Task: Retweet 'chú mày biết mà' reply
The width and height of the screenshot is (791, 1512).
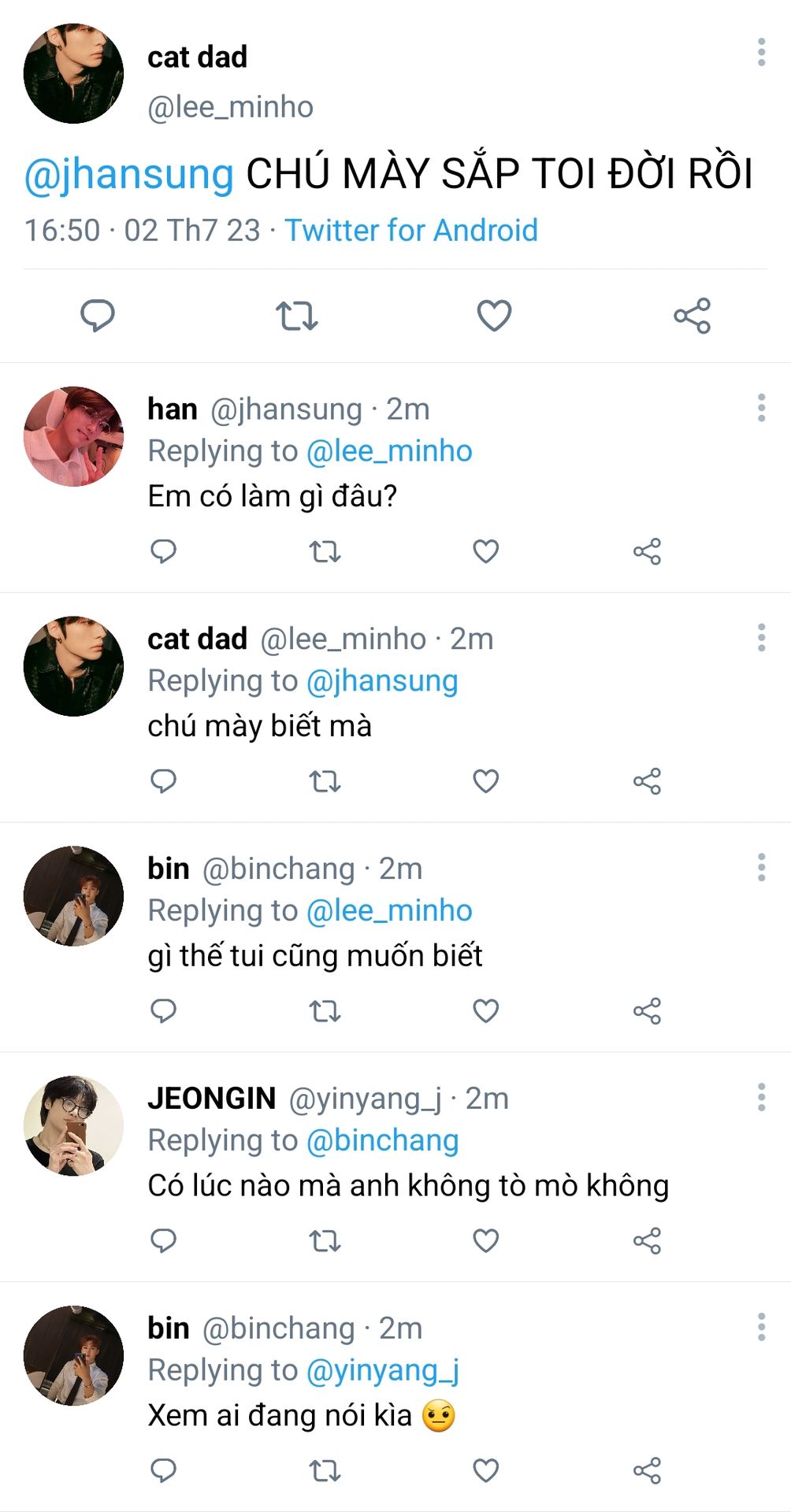Action: coord(325,781)
